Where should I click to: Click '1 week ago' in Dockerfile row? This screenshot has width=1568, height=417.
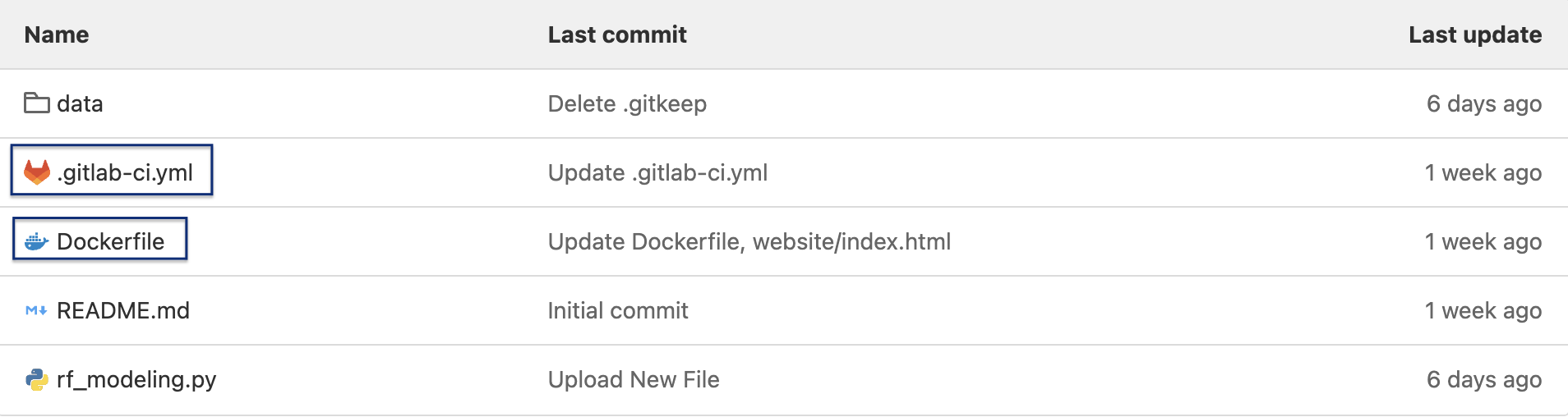click(1483, 241)
